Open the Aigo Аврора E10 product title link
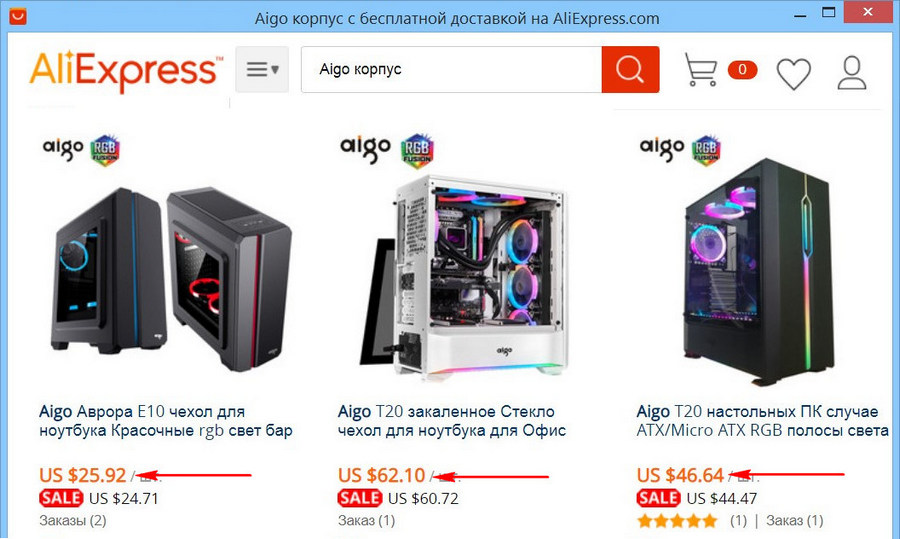Image resolution: width=900 pixels, height=539 pixels. coord(166,421)
